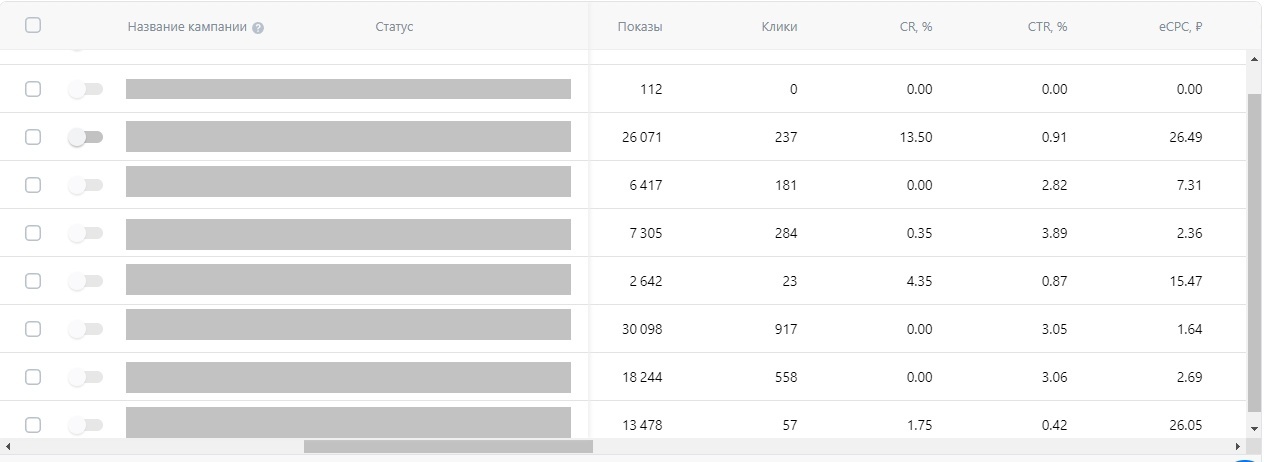Image resolution: width=1264 pixels, height=462 pixels.
Task: Mark the checkbox for the row with 917 clicks
Action: 33,329
